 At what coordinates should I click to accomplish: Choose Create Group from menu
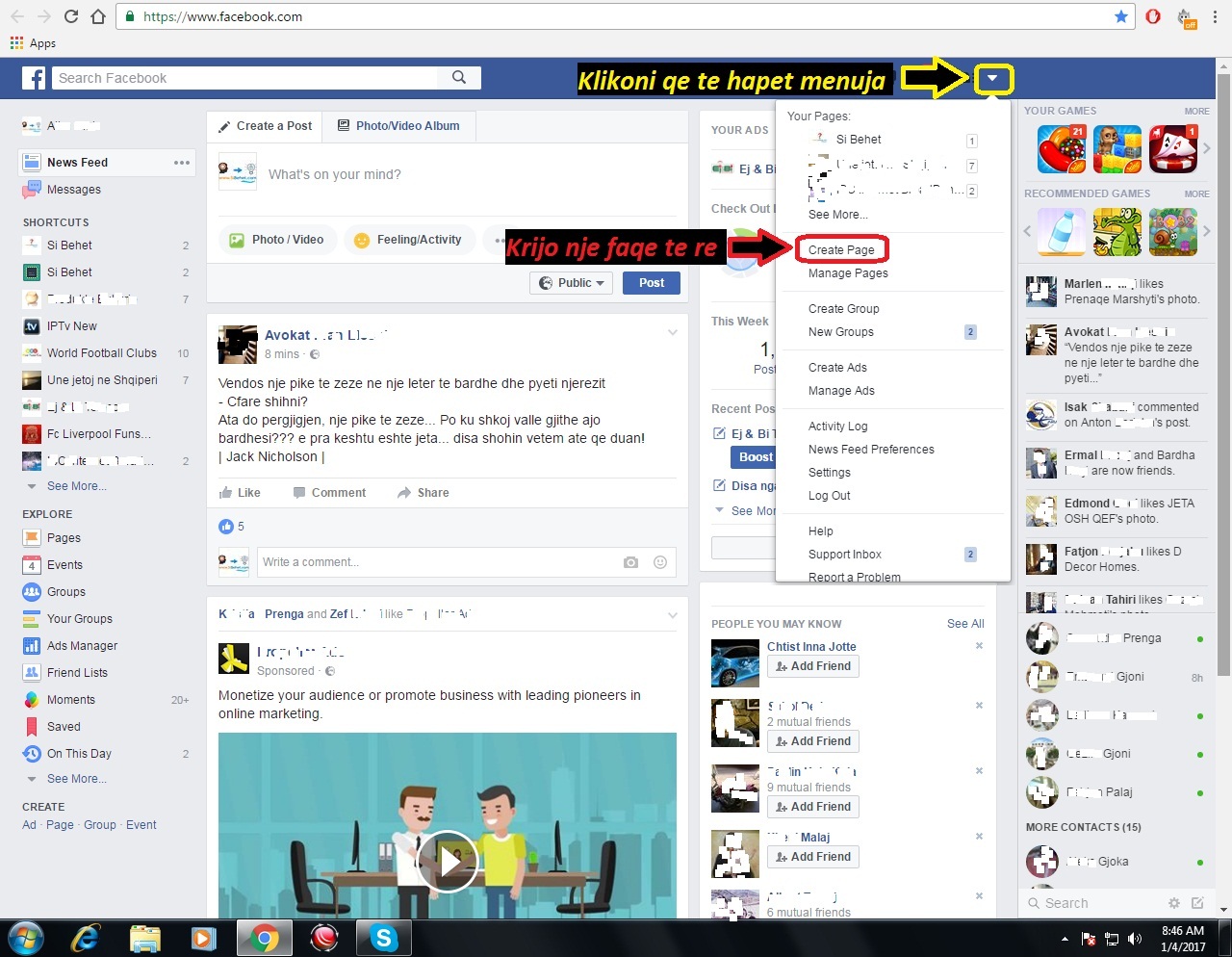point(844,309)
